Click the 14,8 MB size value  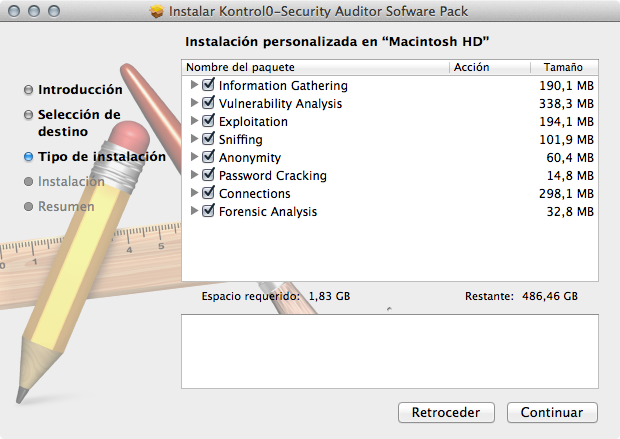(570, 176)
